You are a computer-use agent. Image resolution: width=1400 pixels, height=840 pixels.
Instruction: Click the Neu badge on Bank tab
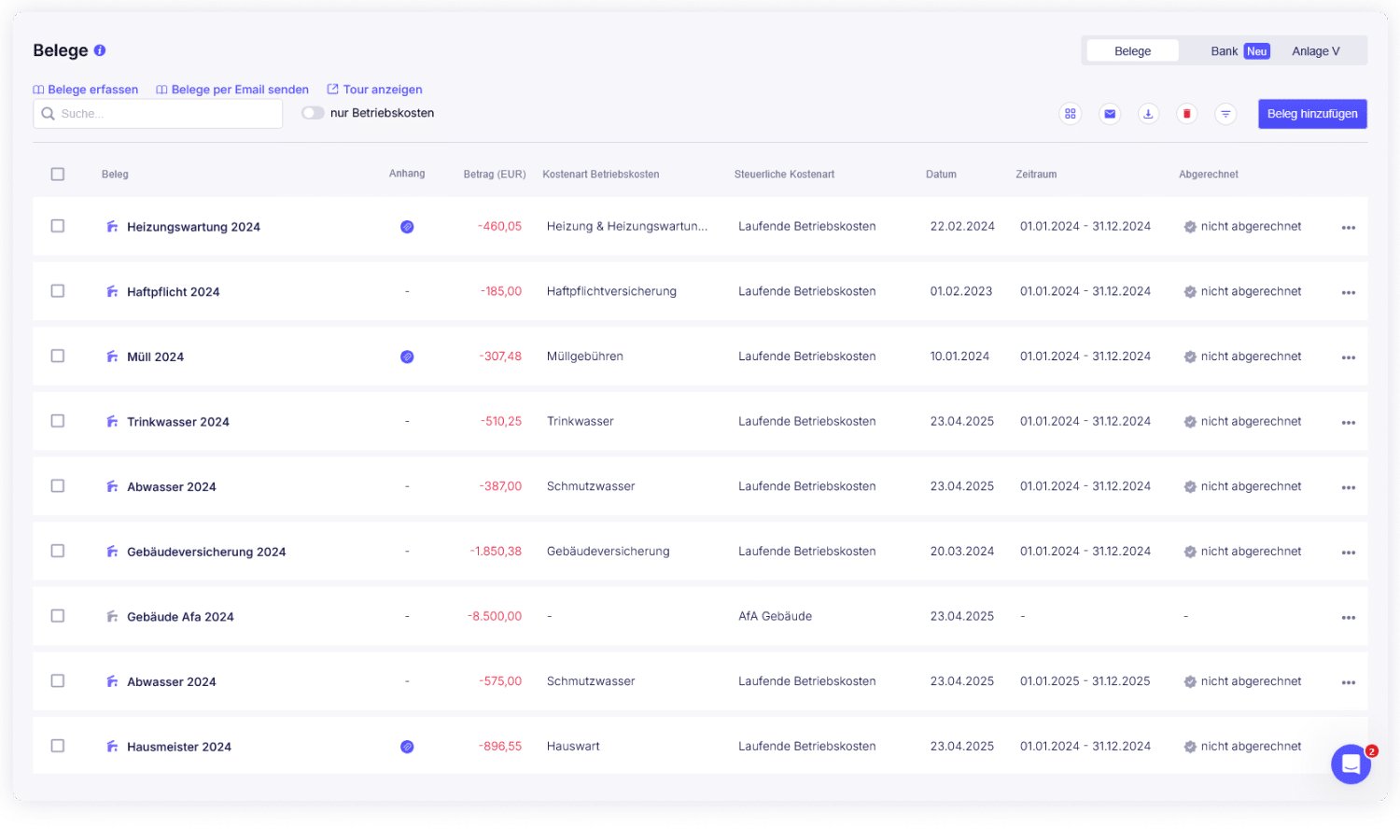pos(1257,51)
